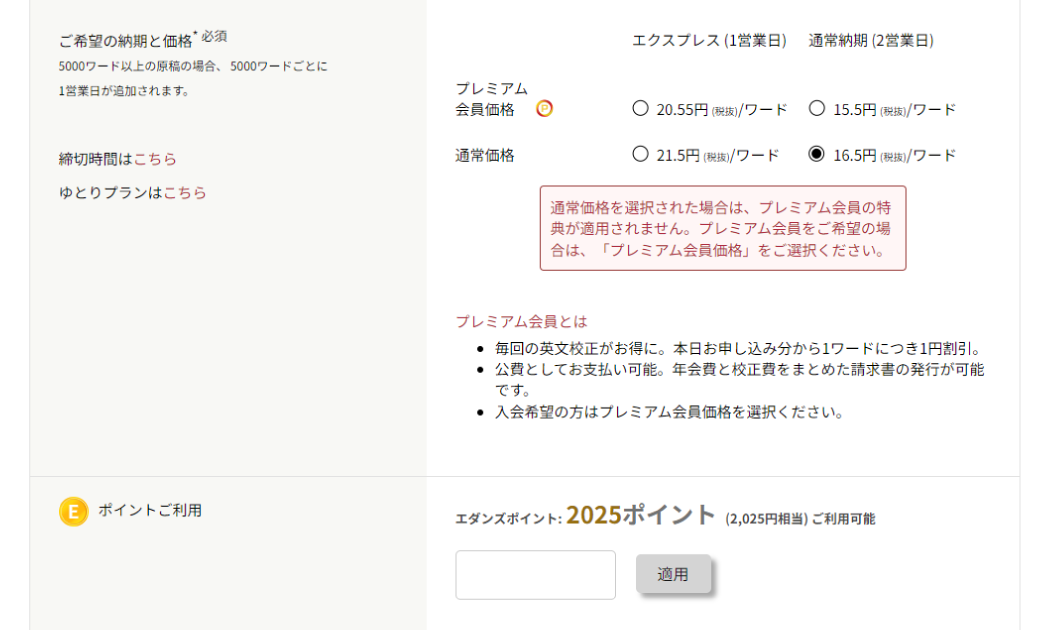Screen dimensions: 1050x630
Task: Click the プレミアム会員とは heading
Action: [521, 321]
